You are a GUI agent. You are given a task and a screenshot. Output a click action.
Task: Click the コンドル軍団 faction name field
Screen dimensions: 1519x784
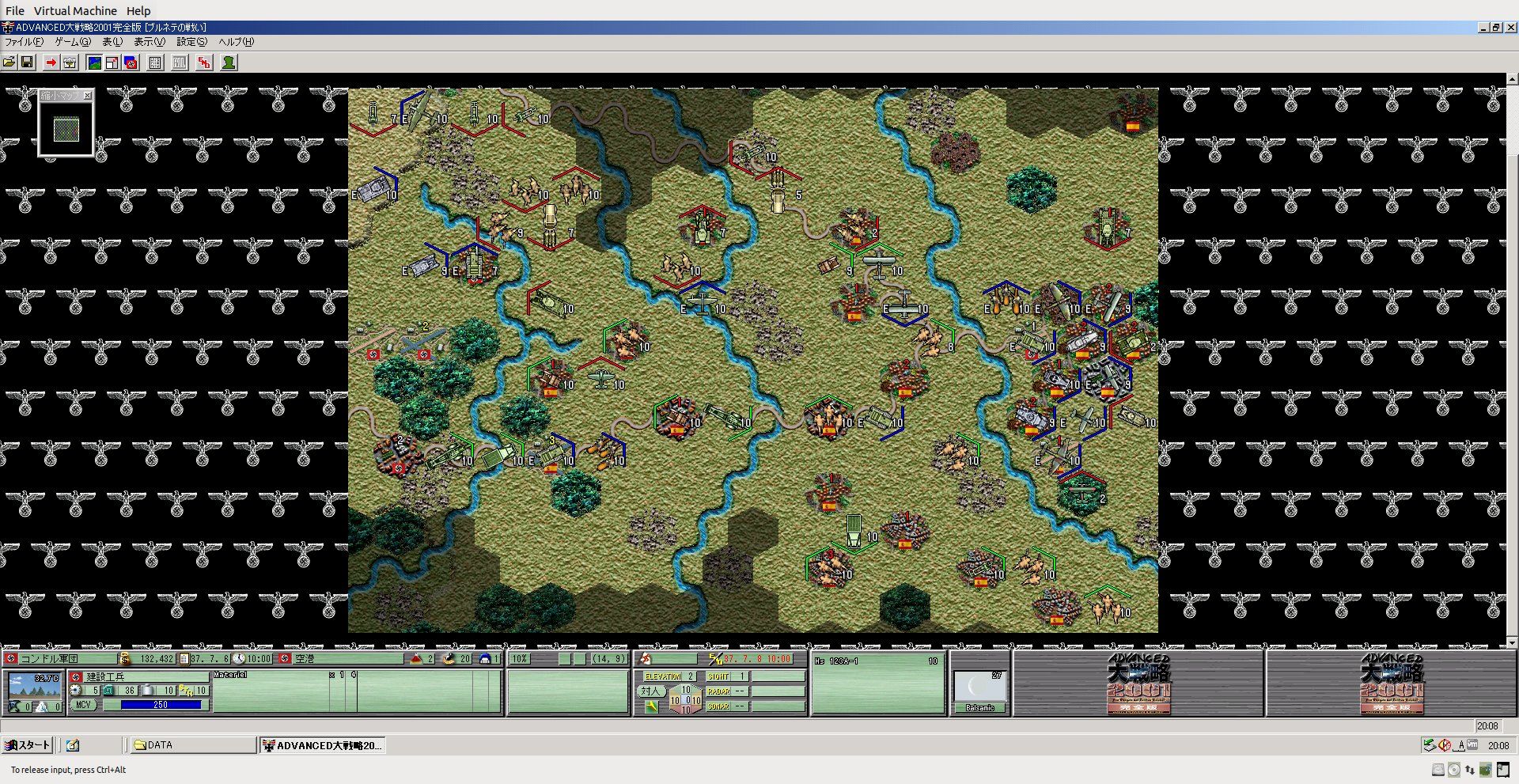point(67,658)
